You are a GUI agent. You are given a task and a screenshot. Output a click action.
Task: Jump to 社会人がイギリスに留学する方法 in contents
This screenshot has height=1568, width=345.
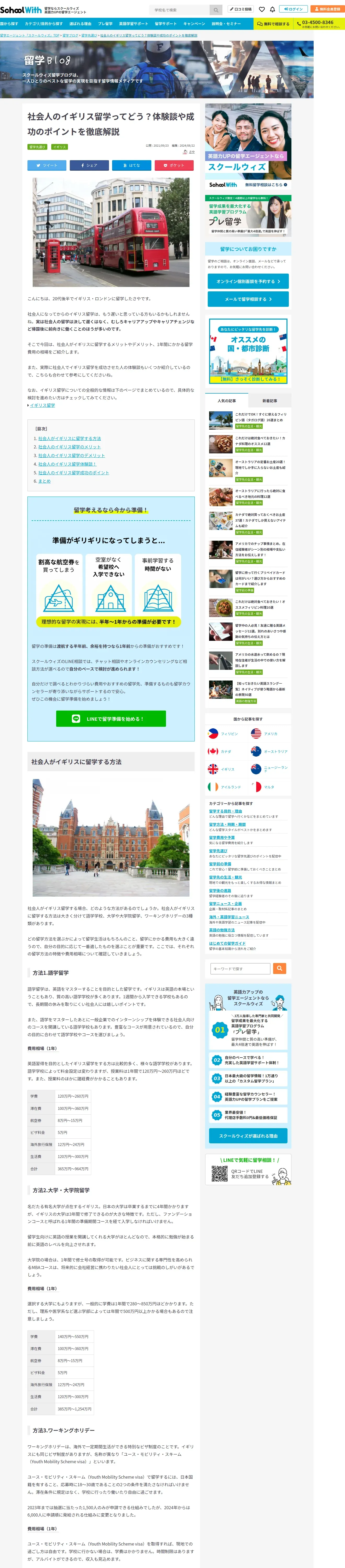click(69, 438)
